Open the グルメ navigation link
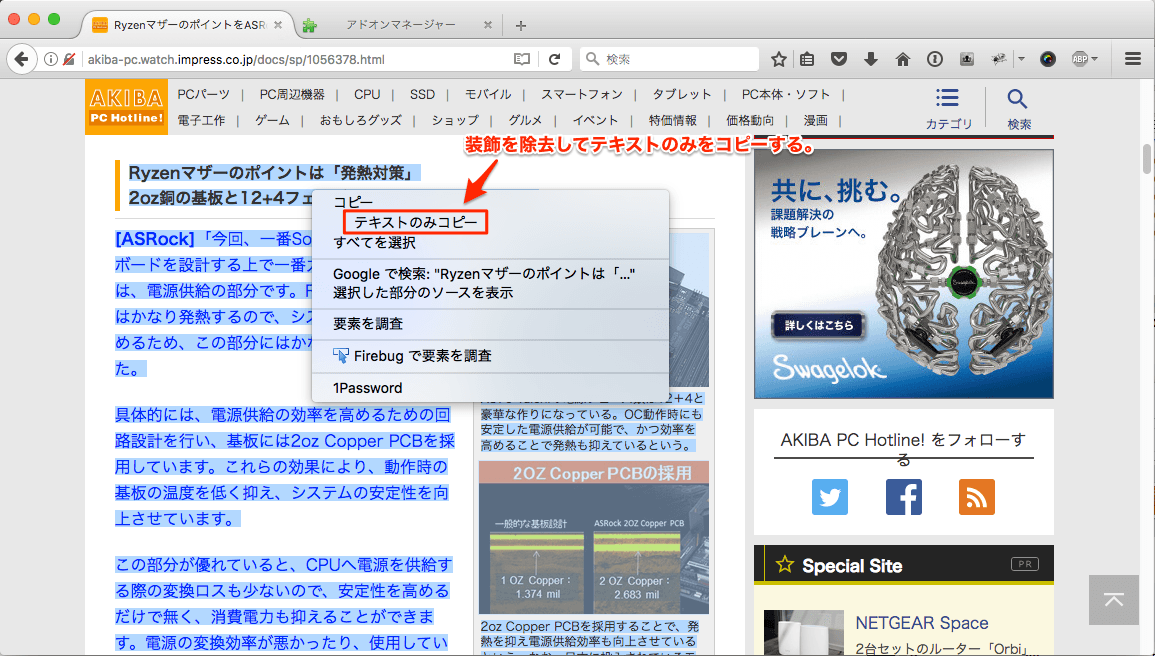1155x656 pixels. [525, 120]
